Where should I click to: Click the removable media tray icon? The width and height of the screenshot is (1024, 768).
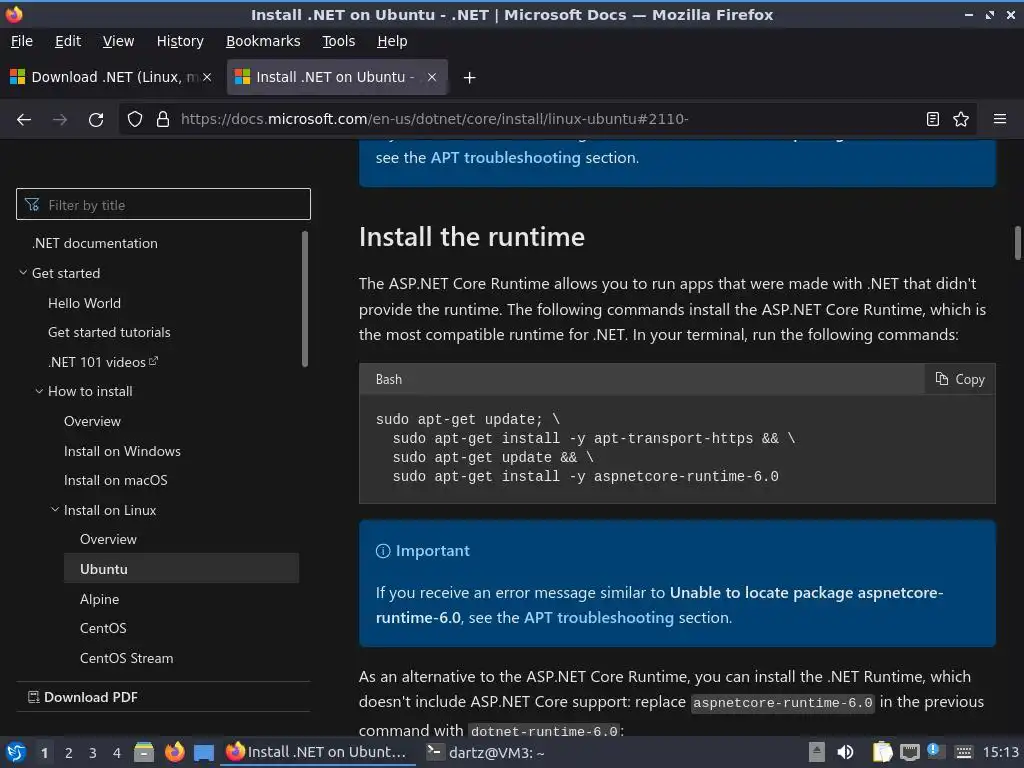tap(816, 752)
